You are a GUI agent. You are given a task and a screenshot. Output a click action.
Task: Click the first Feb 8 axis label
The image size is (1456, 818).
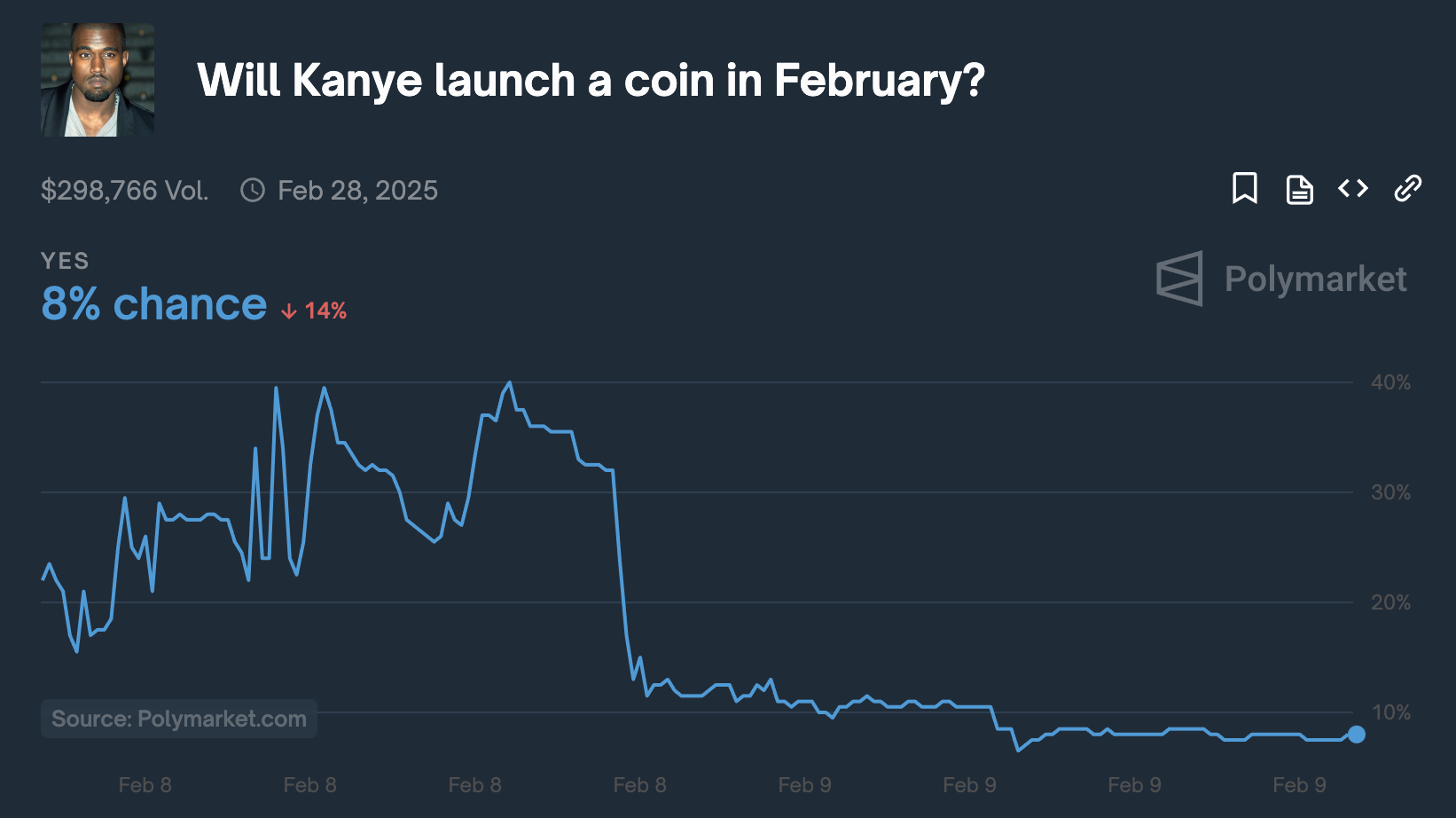[x=145, y=785]
